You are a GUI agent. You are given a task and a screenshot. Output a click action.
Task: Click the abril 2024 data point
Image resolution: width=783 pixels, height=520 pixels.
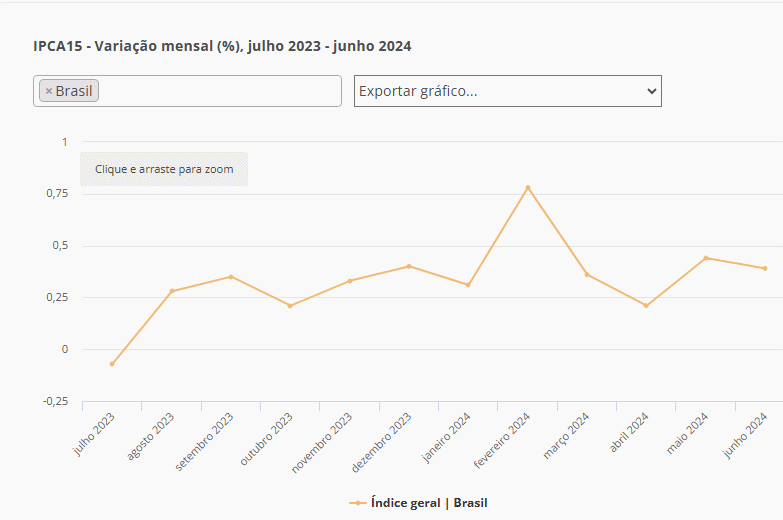click(x=646, y=306)
